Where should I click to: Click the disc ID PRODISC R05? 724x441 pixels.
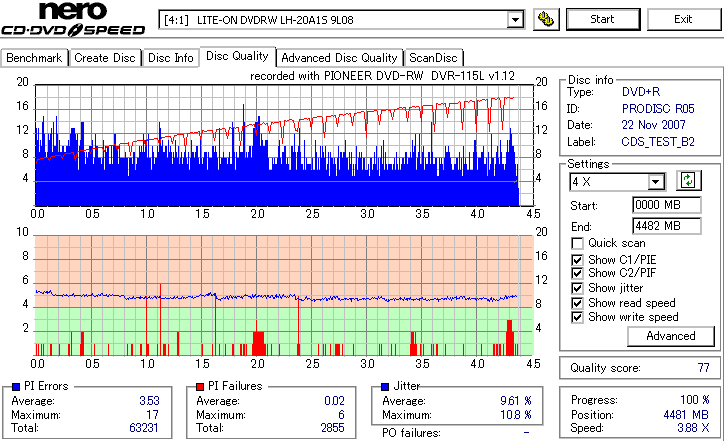coord(658,109)
